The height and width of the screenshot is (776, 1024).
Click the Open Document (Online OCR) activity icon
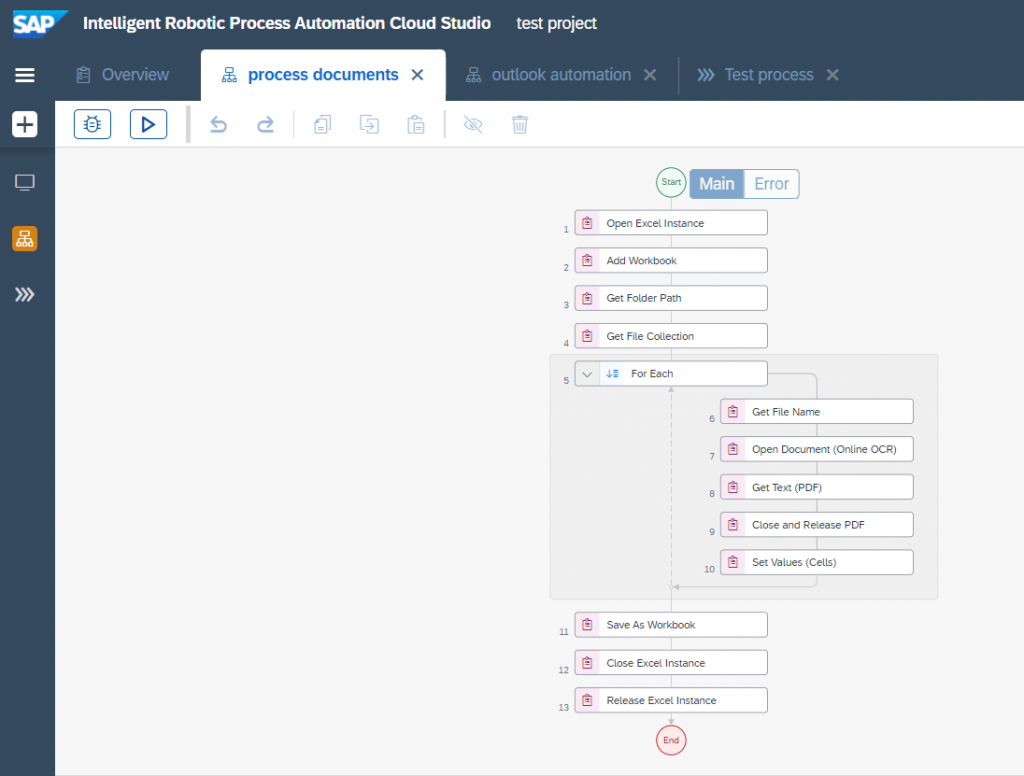pos(733,449)
